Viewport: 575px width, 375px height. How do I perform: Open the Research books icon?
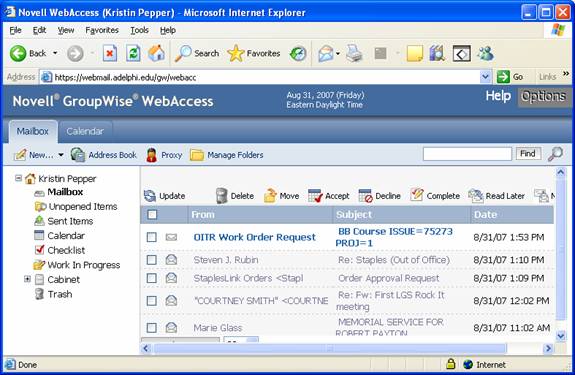click(x=437, y=54)
